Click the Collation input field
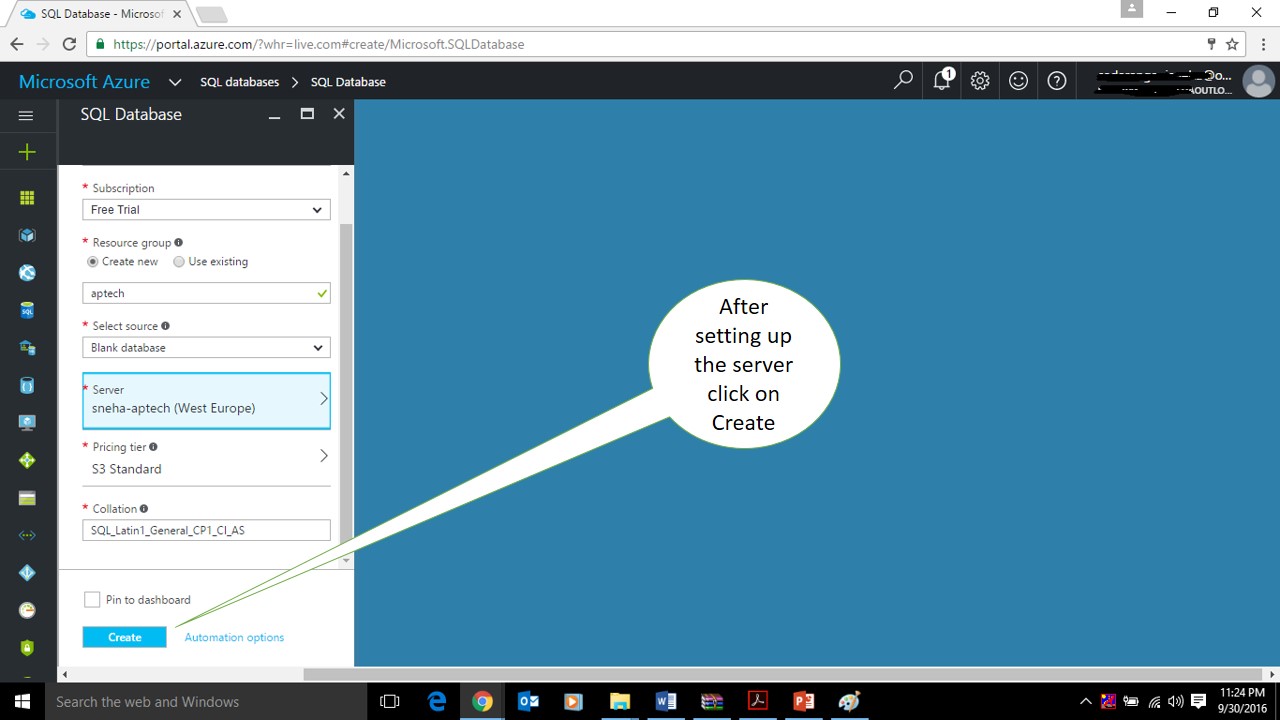Image resolution: width=1280 pixels, height=720 pixels. tap(206, 530)
